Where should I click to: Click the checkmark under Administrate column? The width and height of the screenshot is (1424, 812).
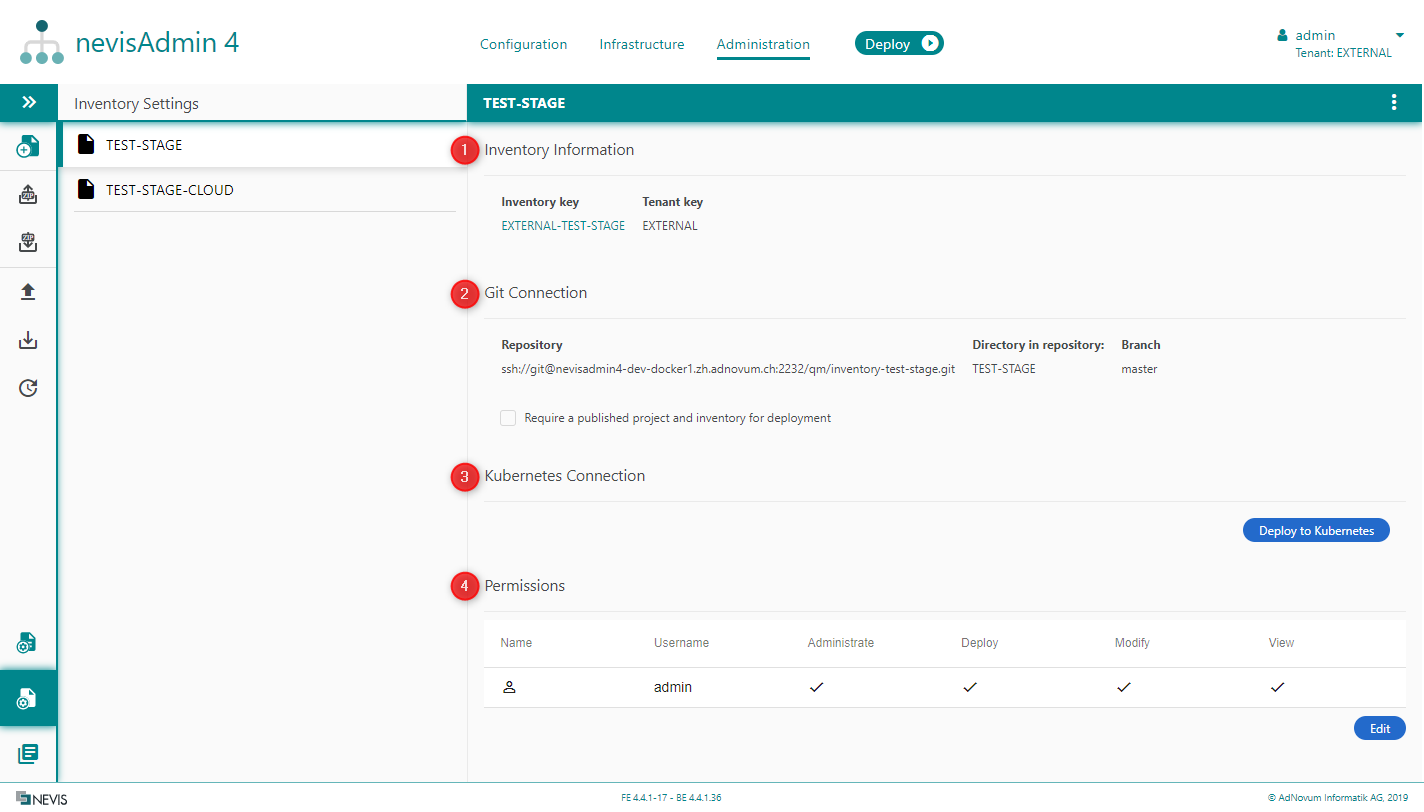point(816,687)
